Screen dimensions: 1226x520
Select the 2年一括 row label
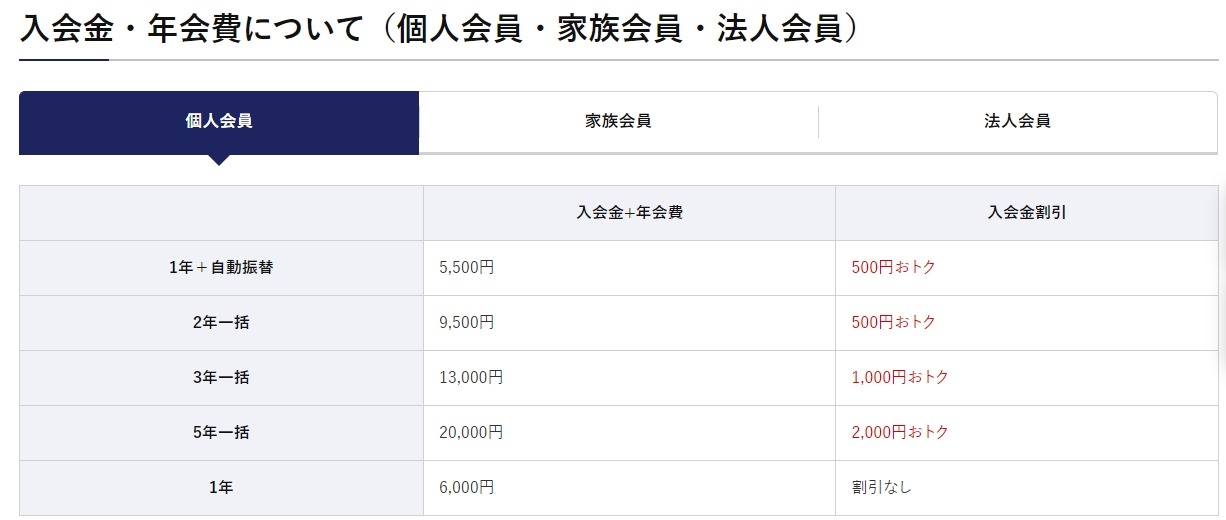(x=221, y=323)
